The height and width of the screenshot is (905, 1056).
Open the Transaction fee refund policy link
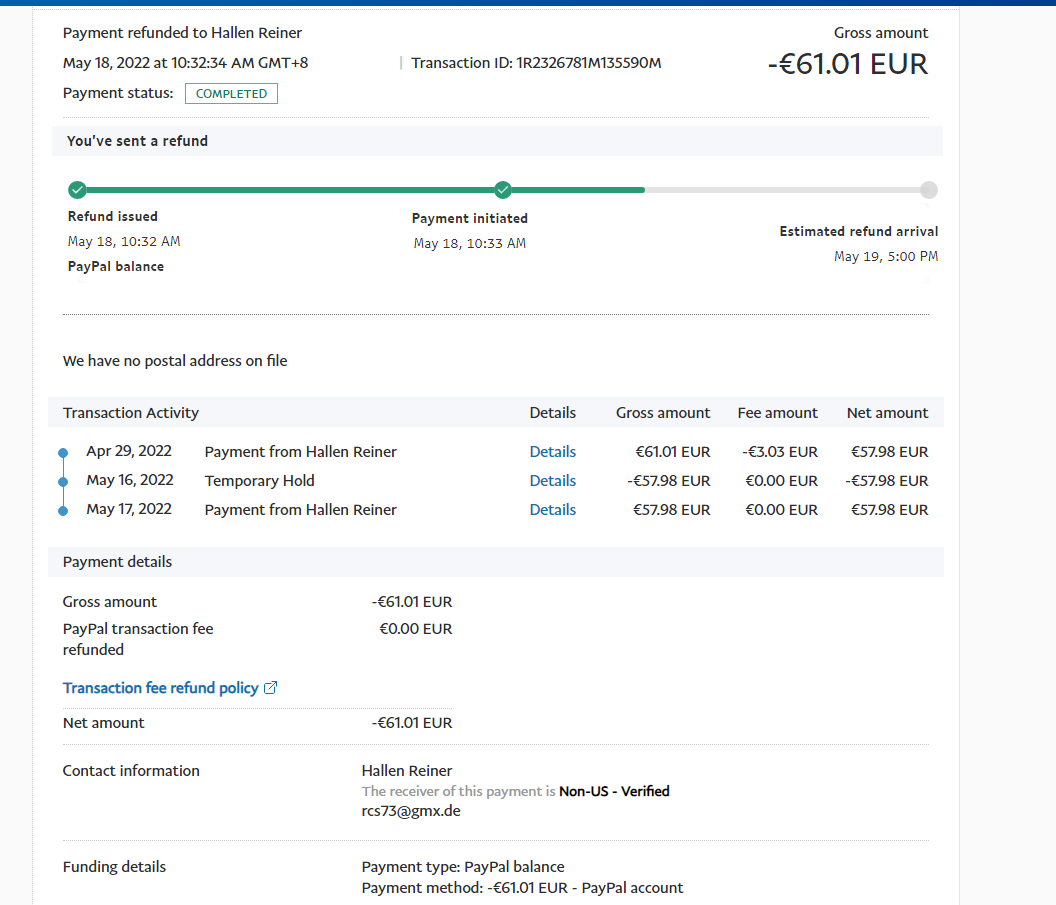(x=160, y=688)
